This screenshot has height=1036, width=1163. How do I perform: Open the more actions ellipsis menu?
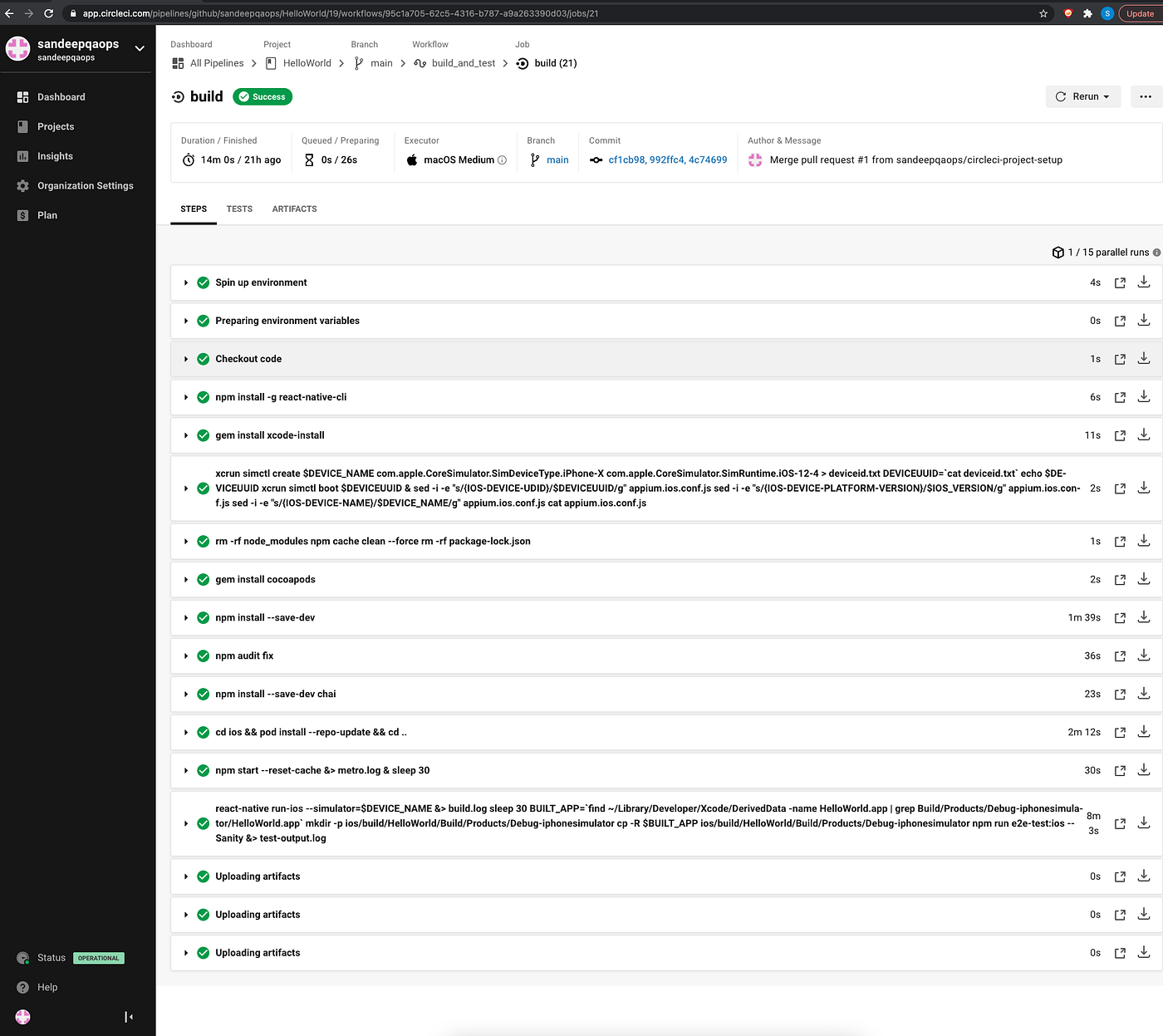[x=1146, y=96]
